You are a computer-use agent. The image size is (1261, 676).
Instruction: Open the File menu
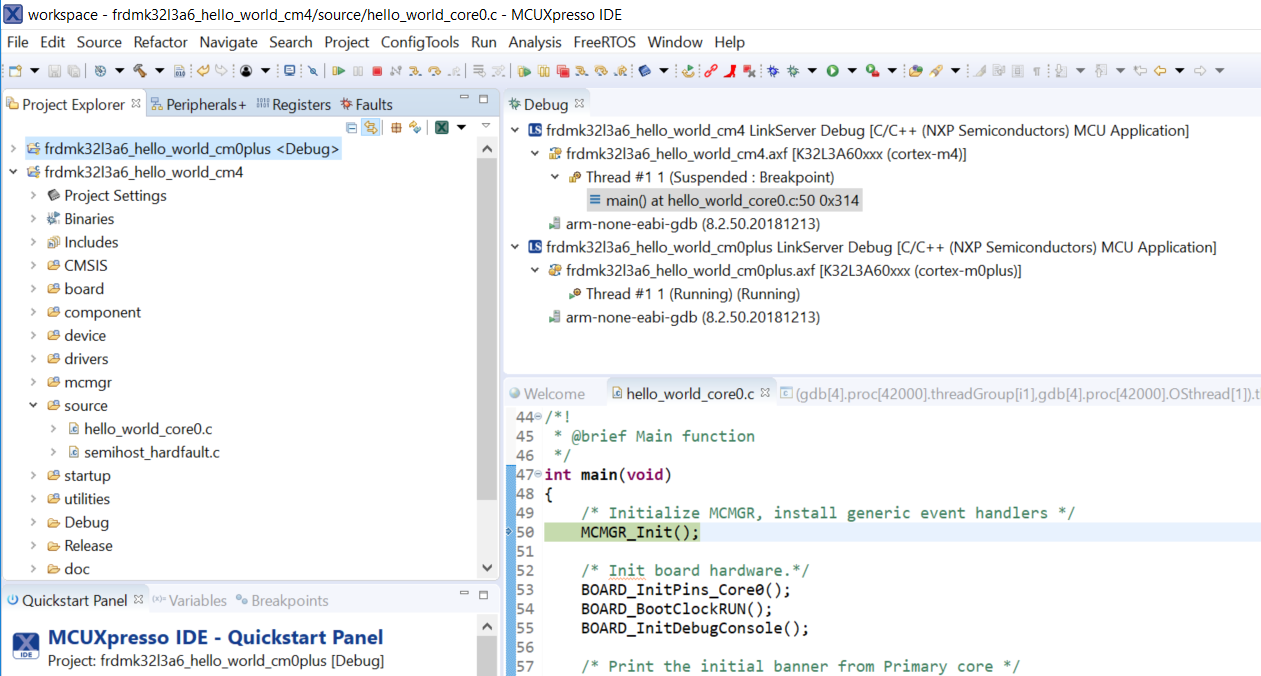18,42
